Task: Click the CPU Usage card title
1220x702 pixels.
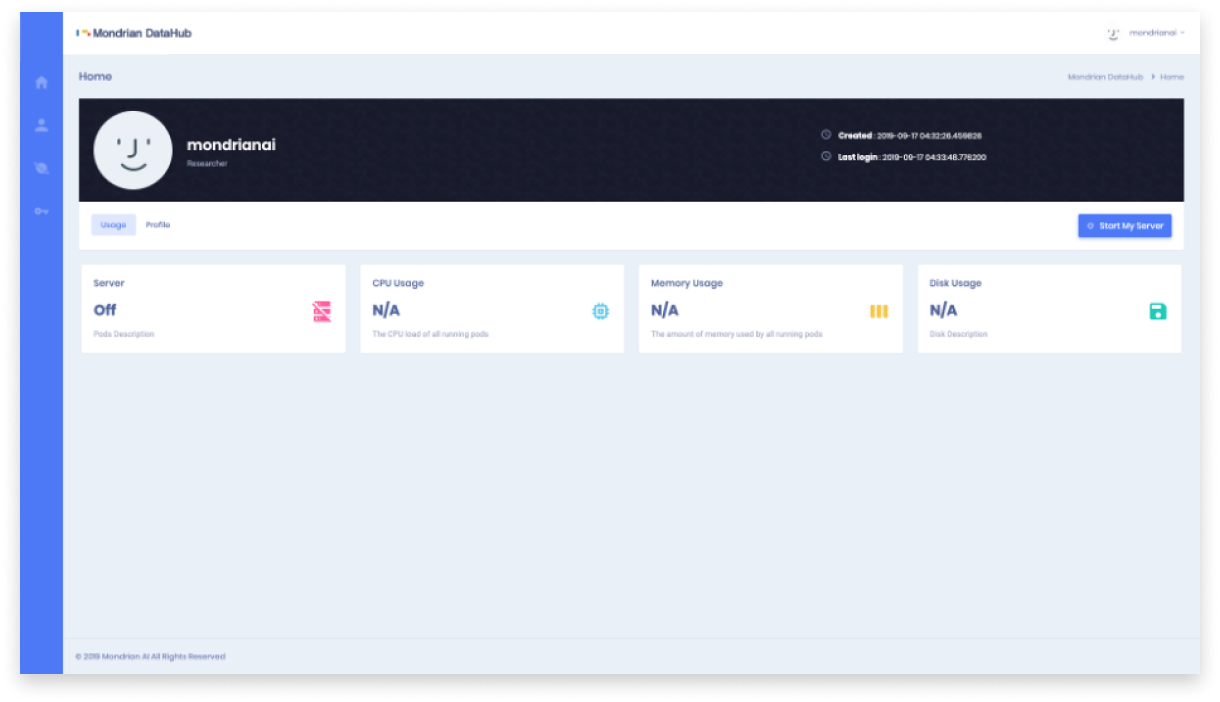Action: pyautogui.click(x=398, y=283)
